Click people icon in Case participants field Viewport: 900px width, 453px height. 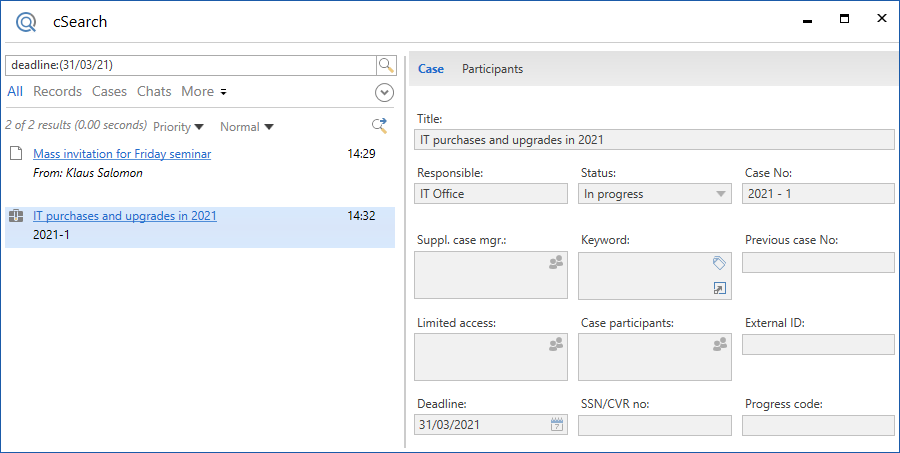[720, 344]
